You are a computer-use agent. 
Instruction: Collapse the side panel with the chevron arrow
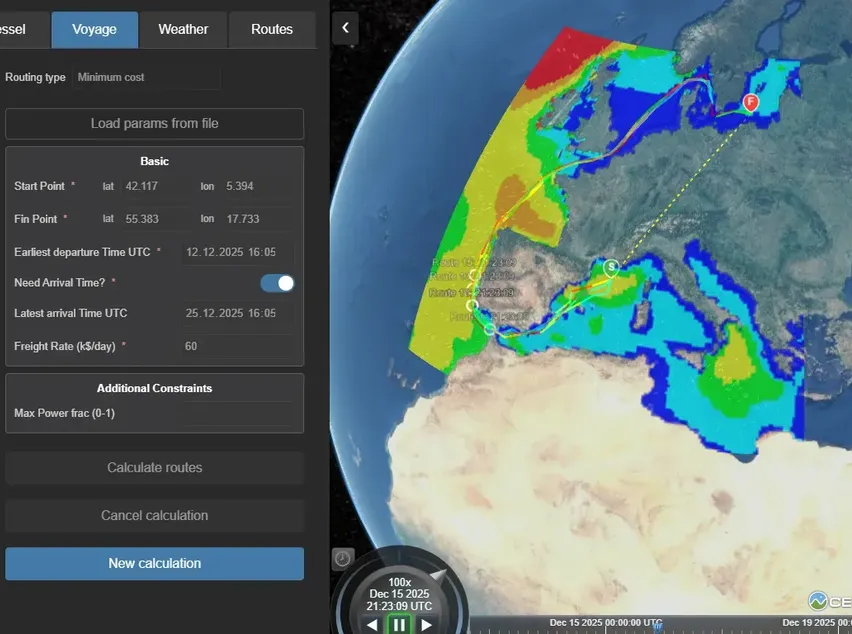coord(345,28)
